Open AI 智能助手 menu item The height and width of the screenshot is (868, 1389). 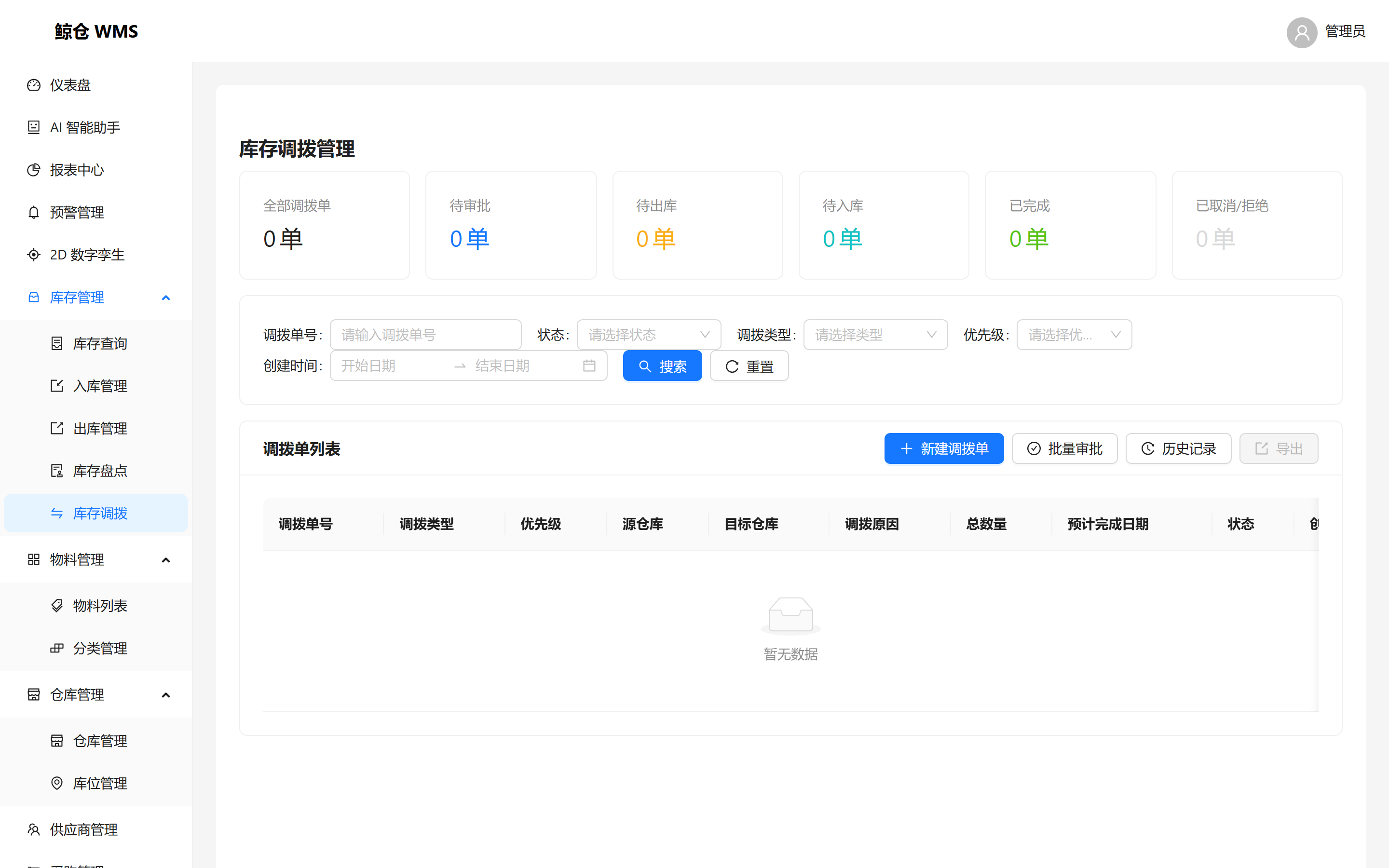tap(96, 127)
